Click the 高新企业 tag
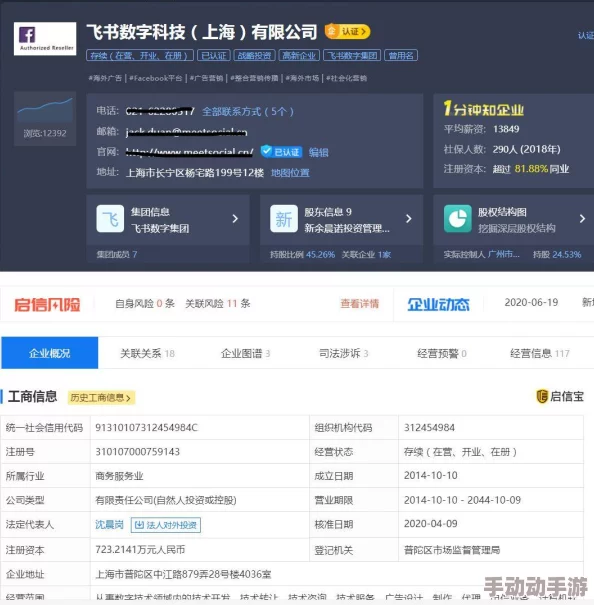 [299, 56]
